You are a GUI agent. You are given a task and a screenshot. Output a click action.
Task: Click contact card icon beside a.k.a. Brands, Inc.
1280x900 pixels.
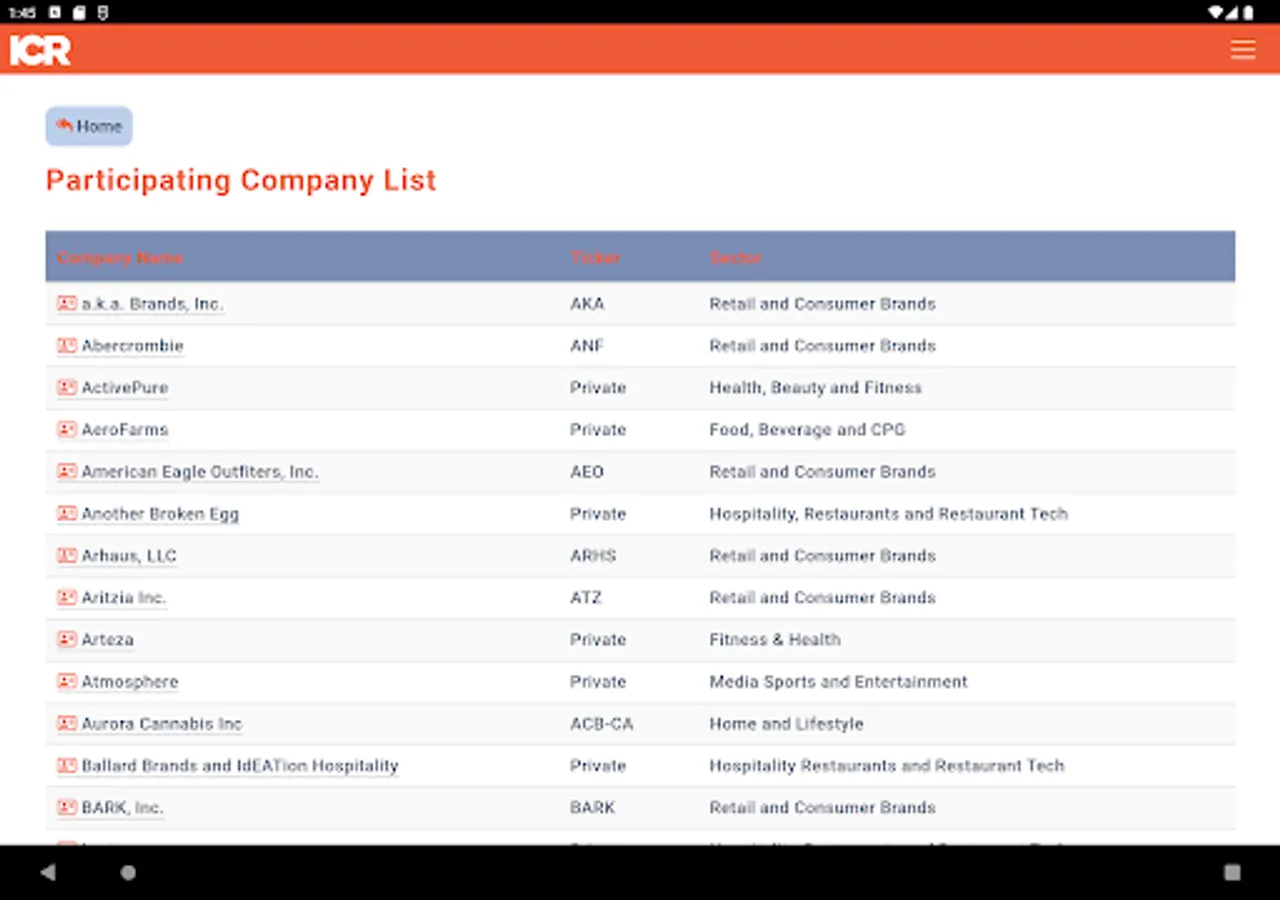click(x=67, y=304)
